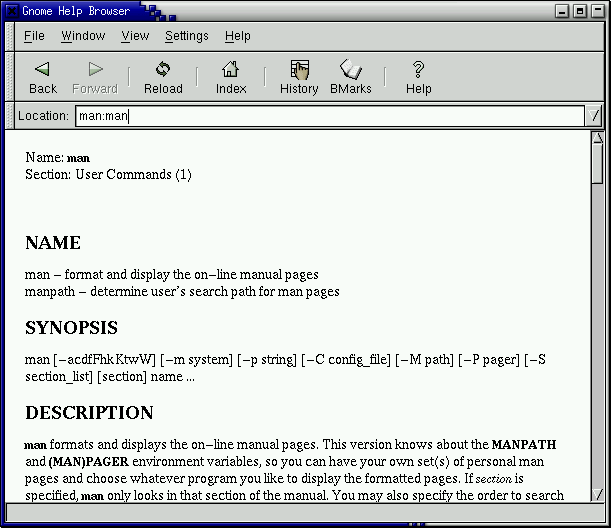611x528 pixels.
Task: Expand the Location history dropdown arrow
Action: (x=595, y=116)
